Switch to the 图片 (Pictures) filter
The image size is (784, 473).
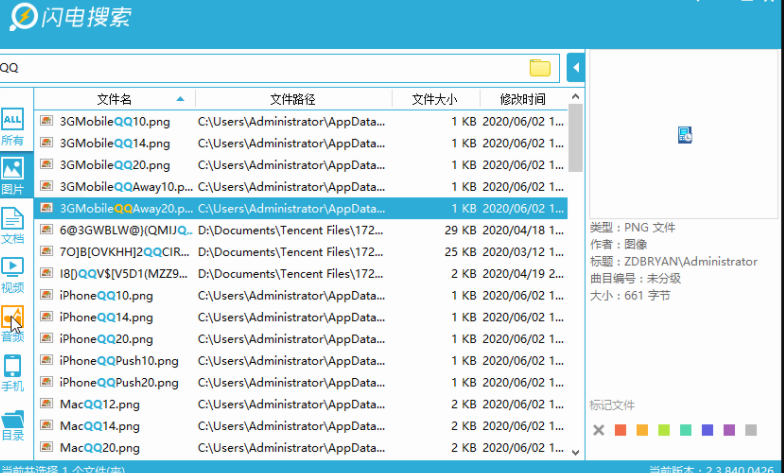coord(13,175)
